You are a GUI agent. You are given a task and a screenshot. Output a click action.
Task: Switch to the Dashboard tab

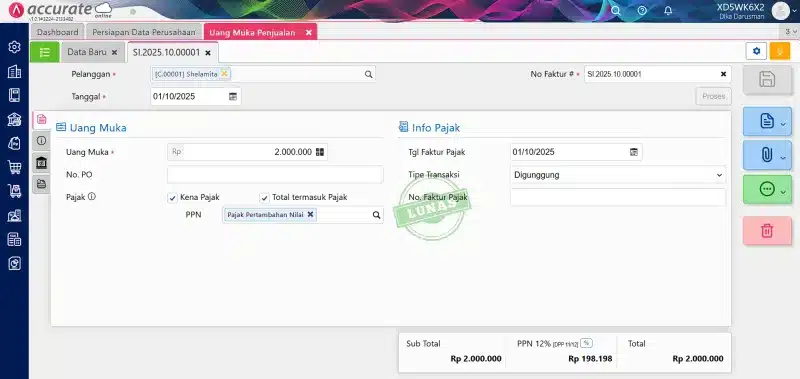(58, 32)
